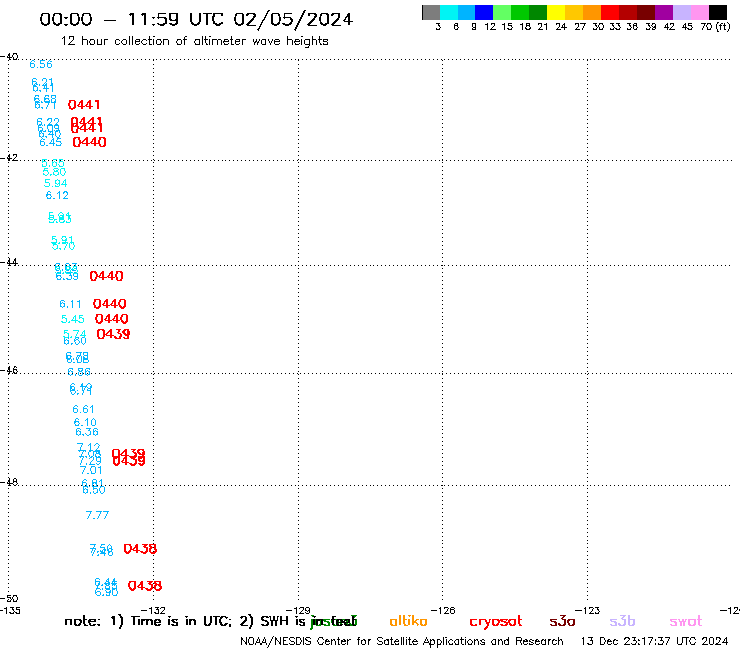Click the gray swatch in the color scale
The height and width of the screenshot is (650, 740).
coord(431,12)
